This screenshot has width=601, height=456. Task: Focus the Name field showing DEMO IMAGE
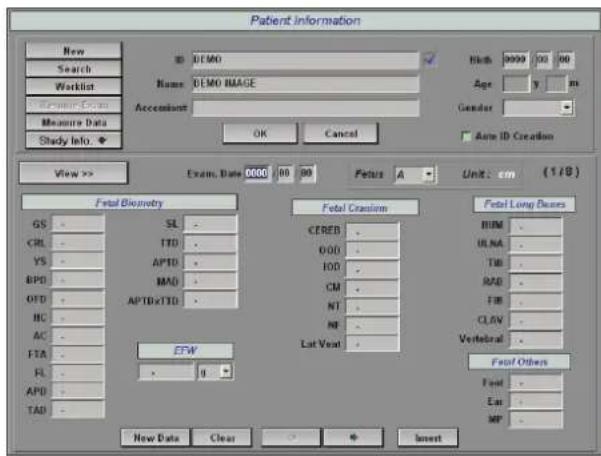[x=305, y=84]
